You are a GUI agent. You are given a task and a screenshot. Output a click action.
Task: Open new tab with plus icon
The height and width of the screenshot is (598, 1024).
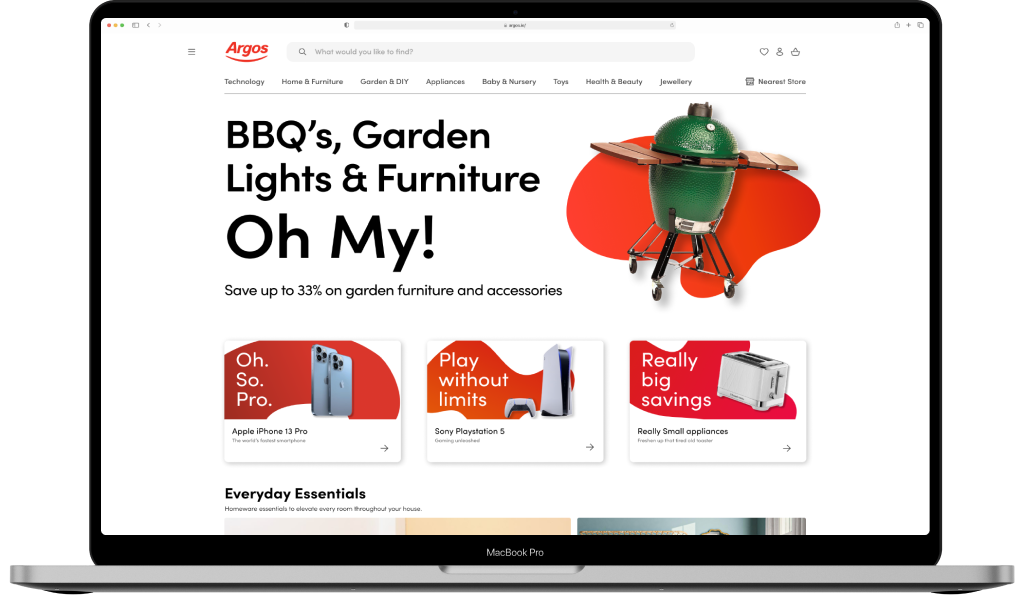coord(908,25)
